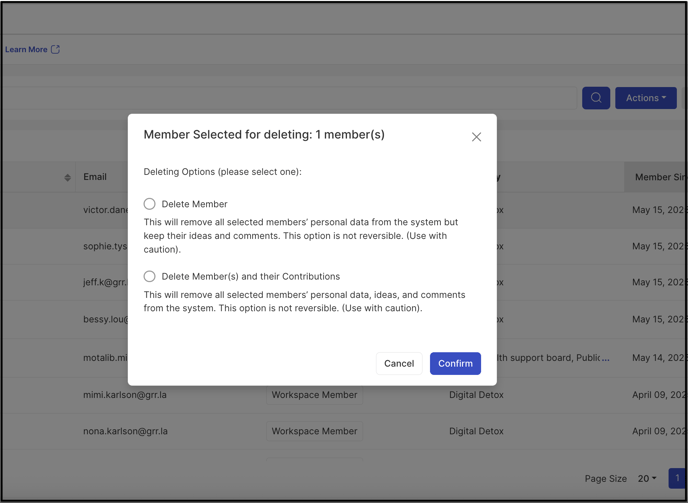Click Workspace Member badge in nona.karlson row
The width and height of the screenshot is (688, 503).
point(314,431)
